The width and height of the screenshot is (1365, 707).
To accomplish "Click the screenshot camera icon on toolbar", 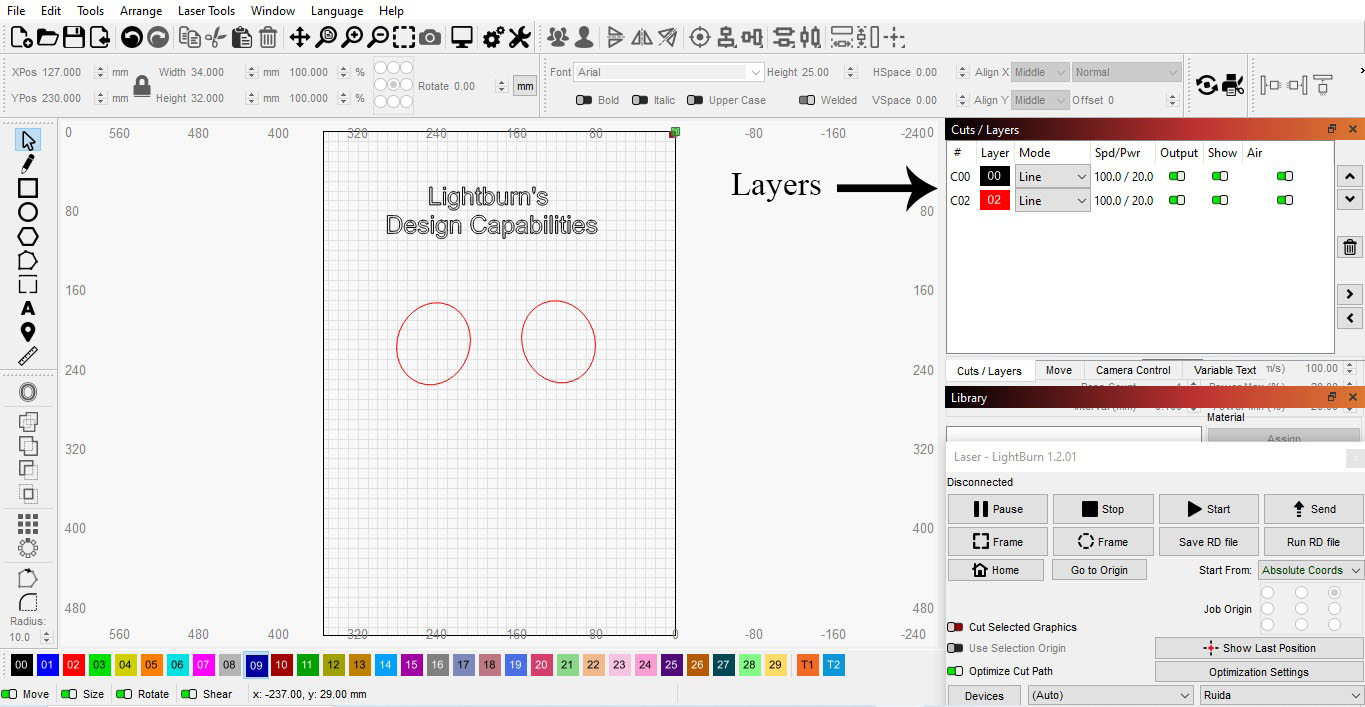I will click(x=428, y=37).
